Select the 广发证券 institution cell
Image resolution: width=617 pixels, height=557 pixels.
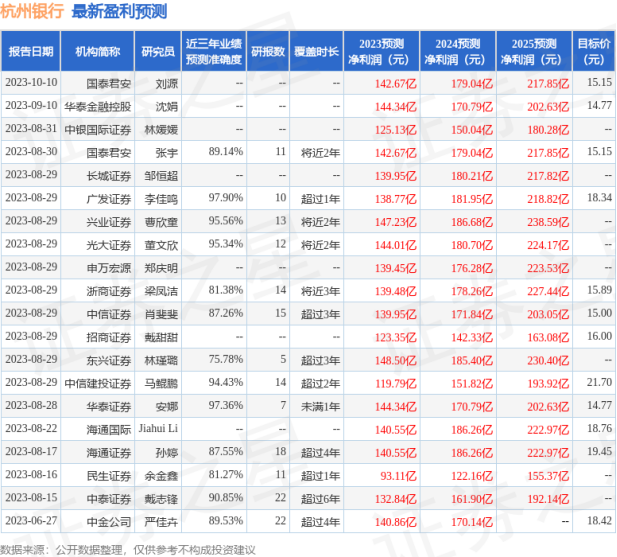pos(108,198)
